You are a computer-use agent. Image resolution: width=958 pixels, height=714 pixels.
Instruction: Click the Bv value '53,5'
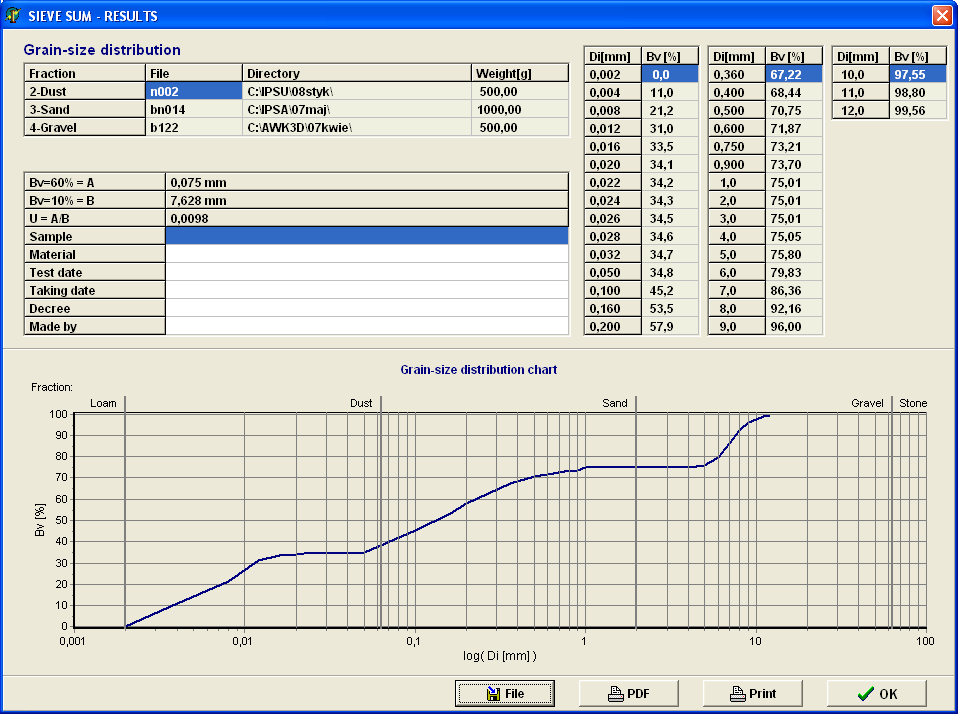pos(670,308)
